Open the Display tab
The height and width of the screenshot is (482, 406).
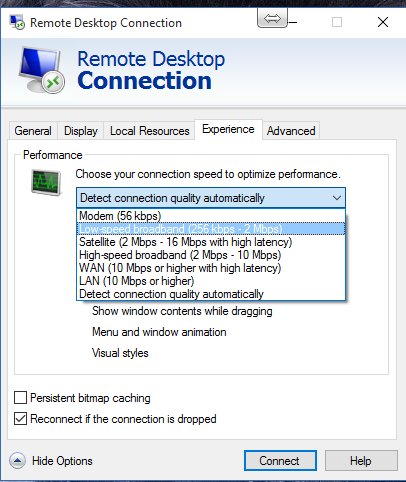(x=81, y=131)
